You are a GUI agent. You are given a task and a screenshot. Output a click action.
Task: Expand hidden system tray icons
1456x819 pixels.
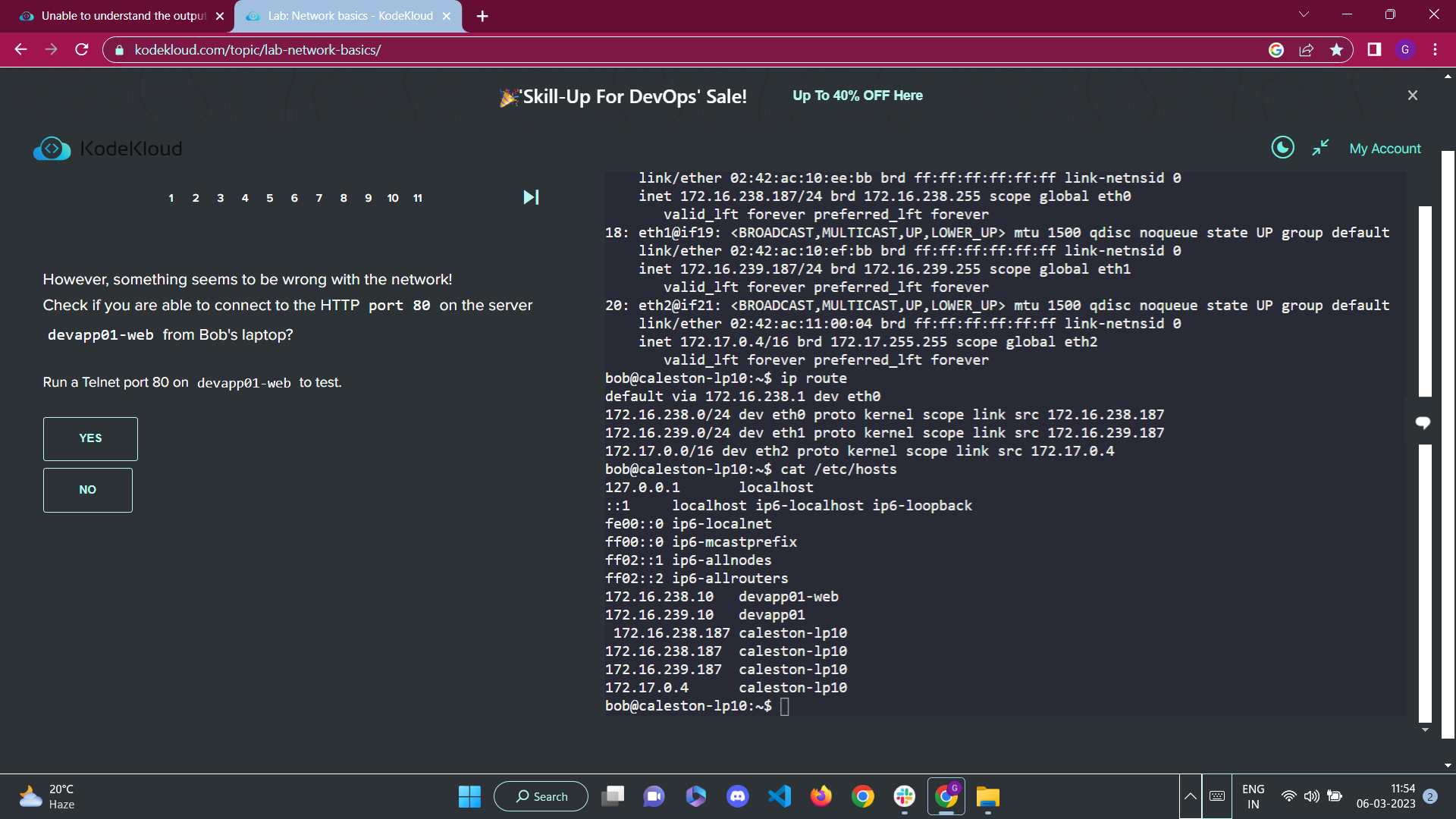coord(1190,796)
